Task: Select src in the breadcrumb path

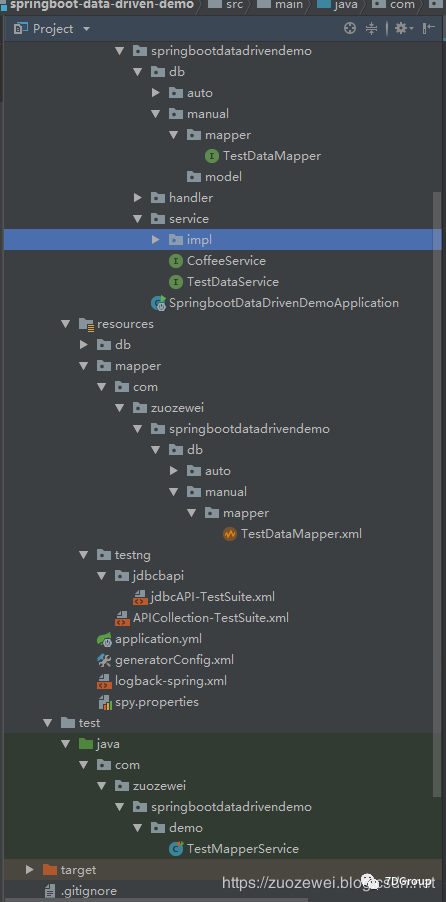Action: point(232,5)
